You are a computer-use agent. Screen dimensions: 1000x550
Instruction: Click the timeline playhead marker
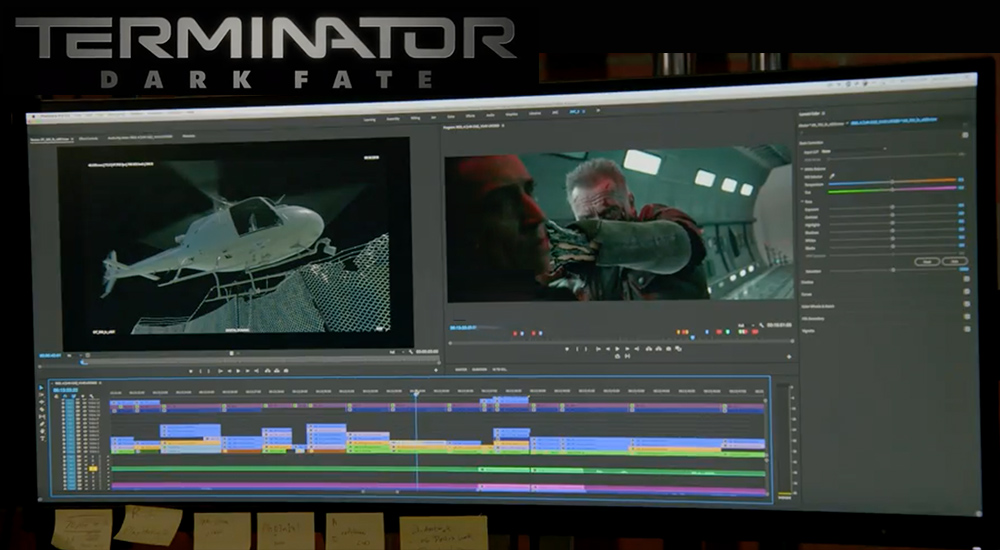(416, 394)
